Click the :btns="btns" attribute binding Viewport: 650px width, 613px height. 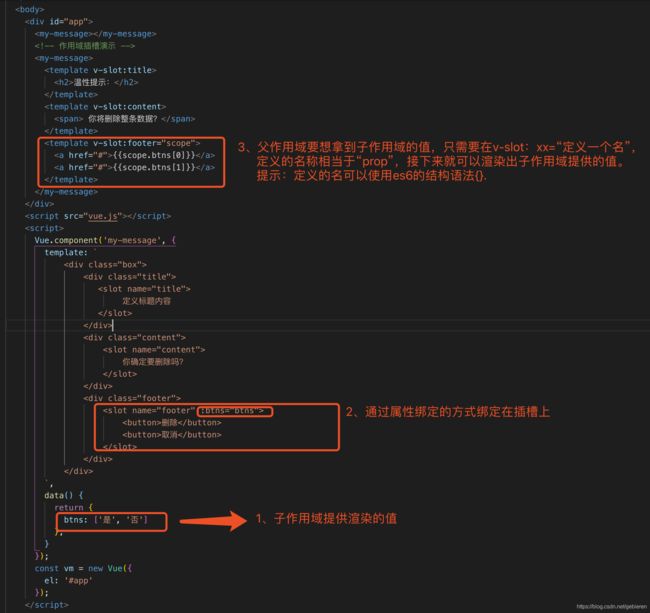(234, 411)
